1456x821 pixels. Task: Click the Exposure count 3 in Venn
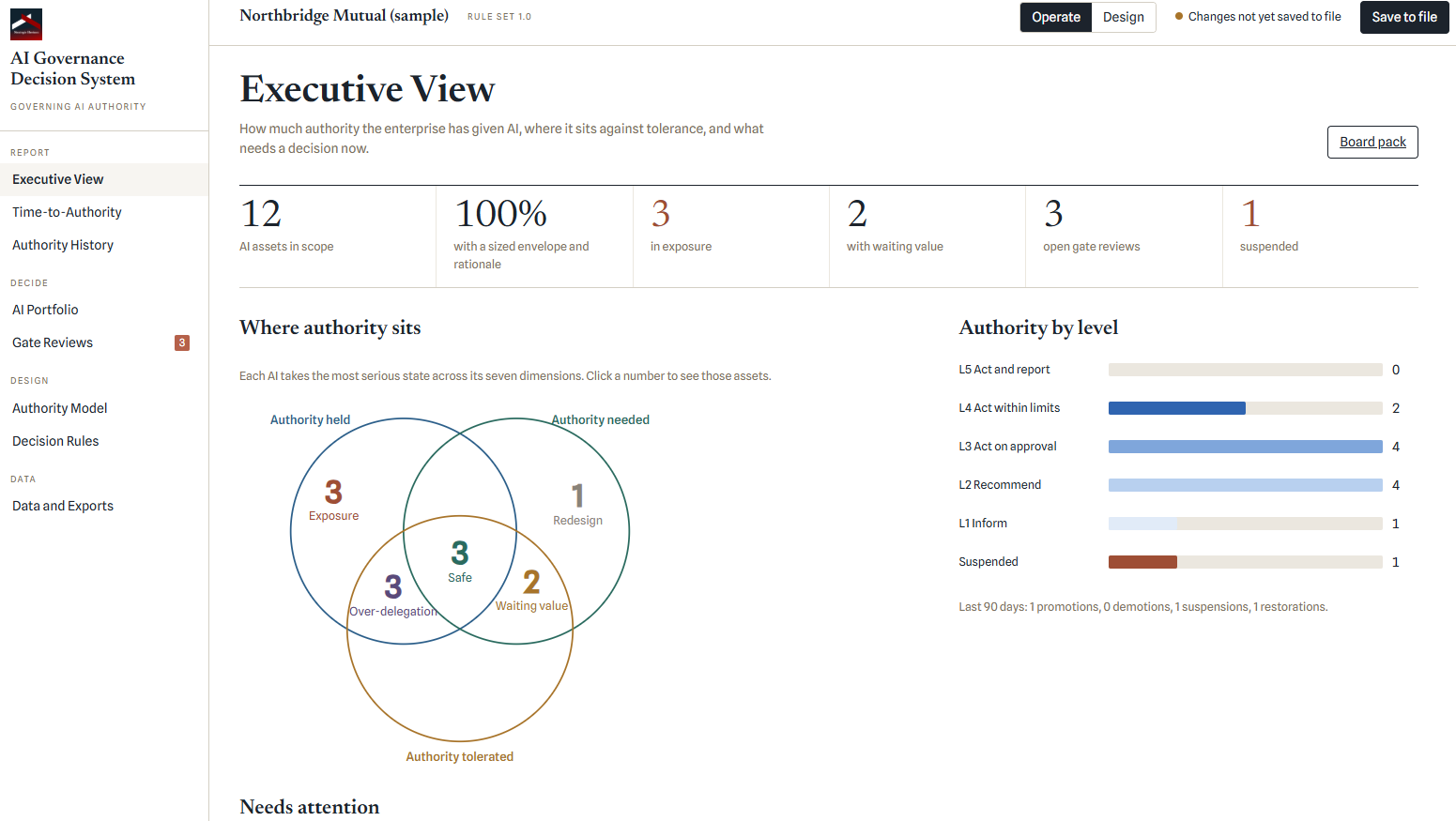[x=333, y=492]
